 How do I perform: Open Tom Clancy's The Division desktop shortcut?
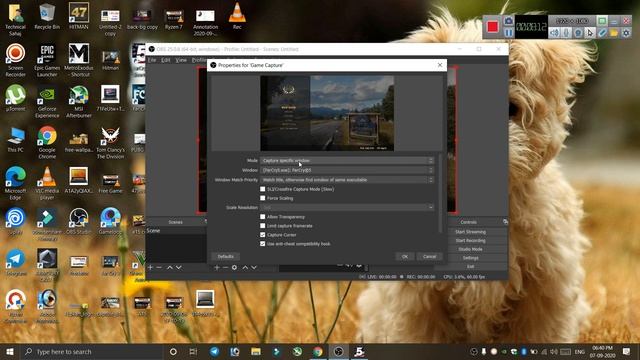pos(110,142)
